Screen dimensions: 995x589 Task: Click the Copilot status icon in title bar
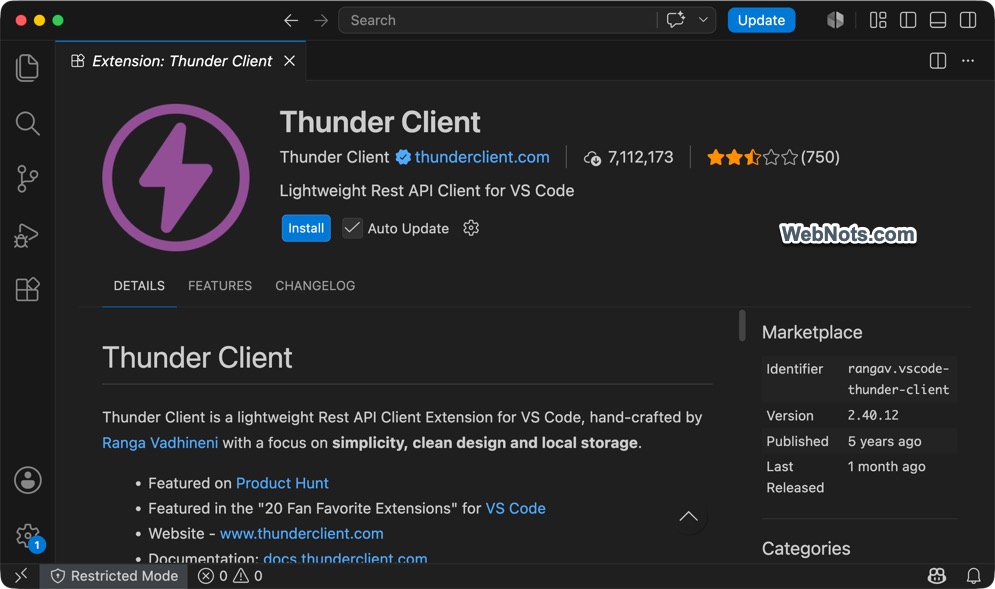coord(835,20)
